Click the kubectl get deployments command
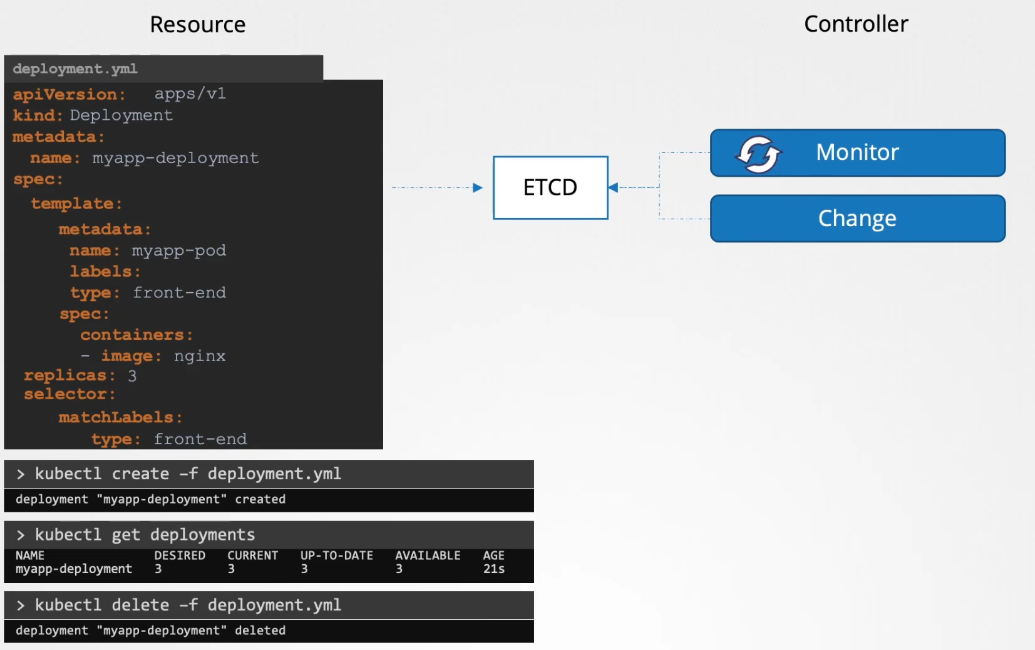This screenshot has width=1035, height=650. (145, 535)
